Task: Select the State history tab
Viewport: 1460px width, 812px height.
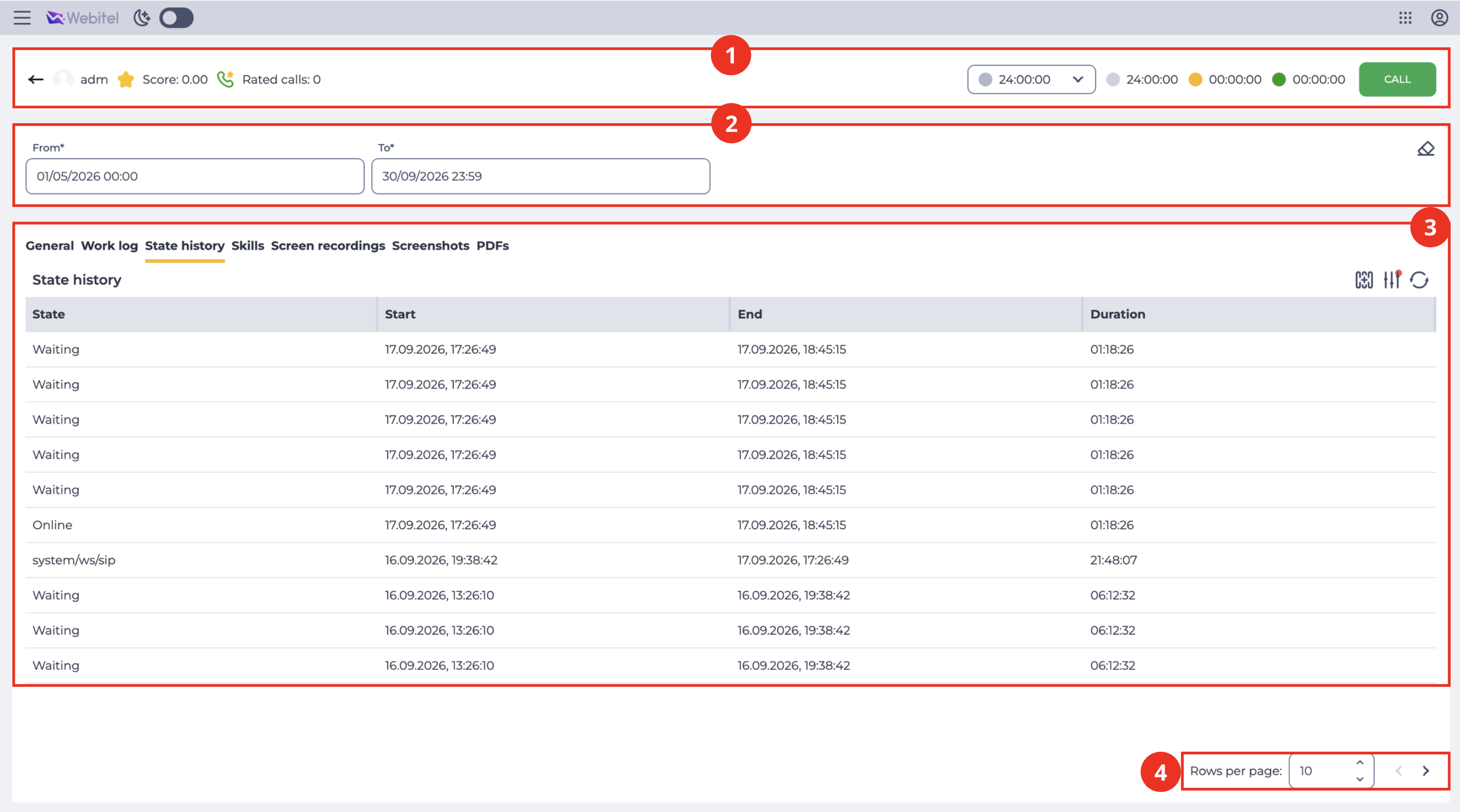Action: coord(185,246)
